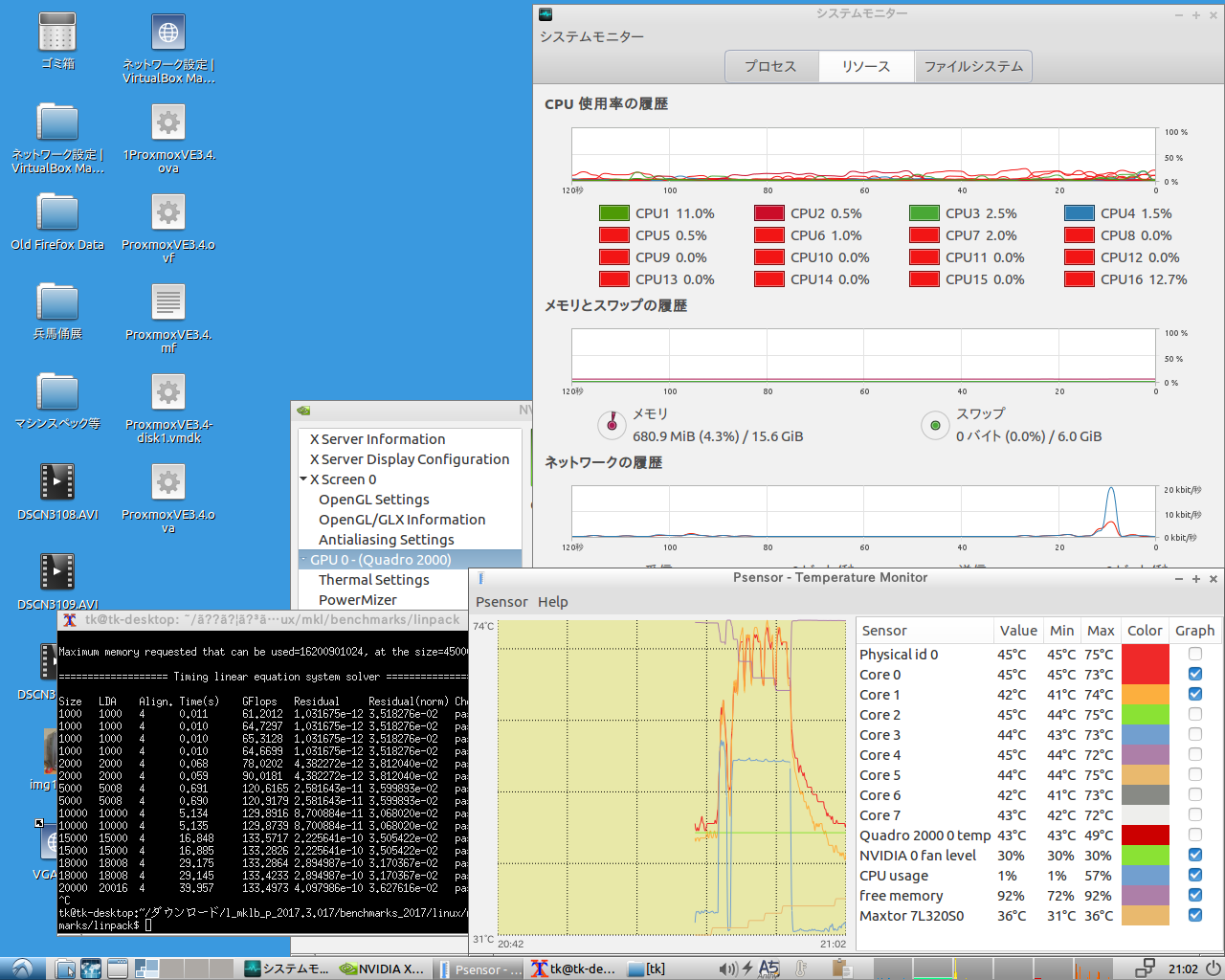
Task: Select GPU 0 - (Quadro 2000) tree item
Action: pos(380,560)
